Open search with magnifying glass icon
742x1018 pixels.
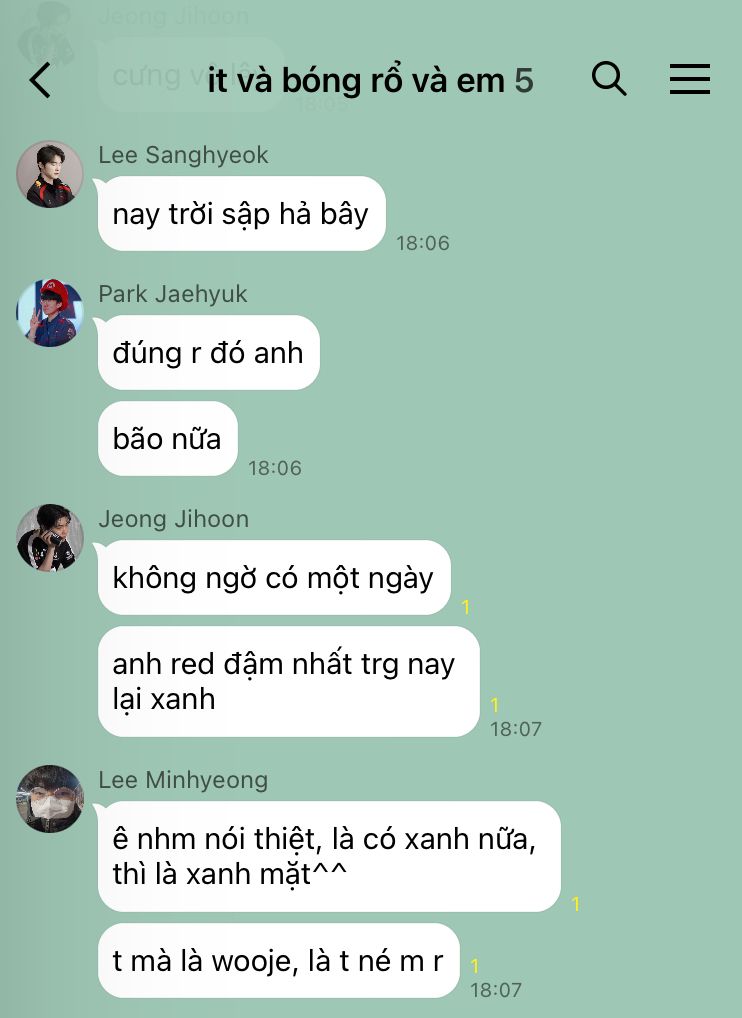point(609,79)
